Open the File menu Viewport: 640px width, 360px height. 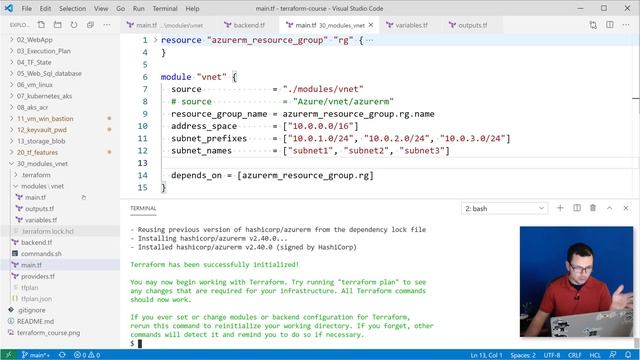click(27, 8)
